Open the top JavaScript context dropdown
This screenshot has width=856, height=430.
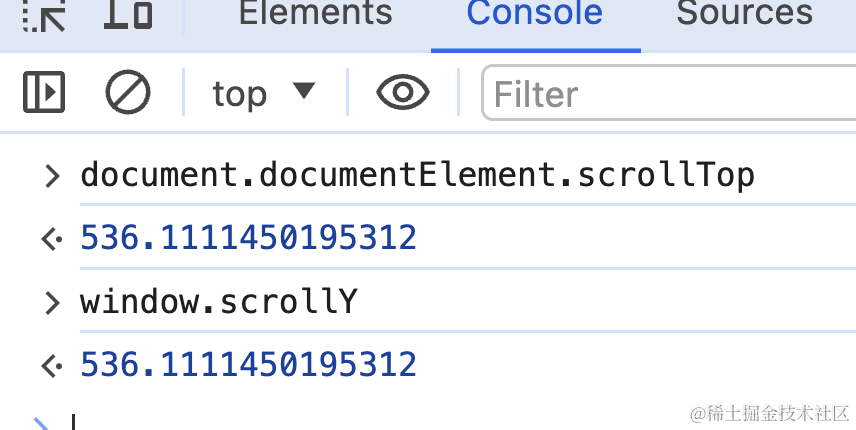(x=263, y=93)
